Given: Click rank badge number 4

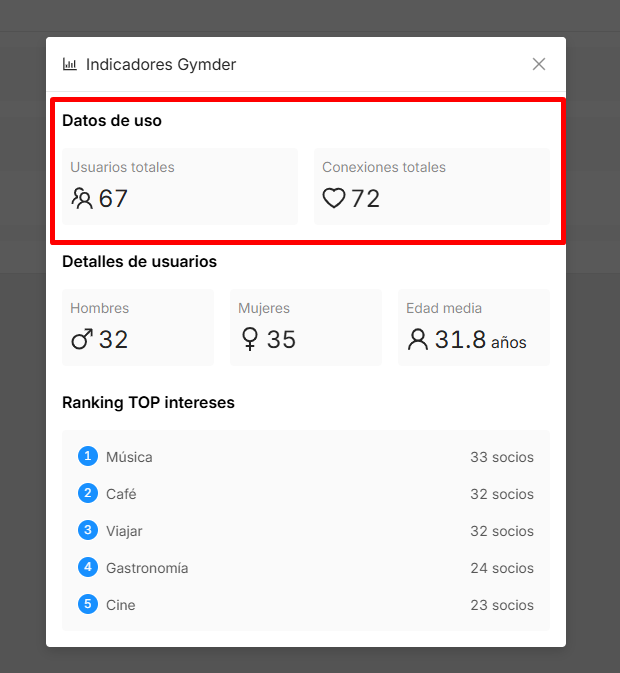Looking at the screenshot, I should (x=88, y=567).
